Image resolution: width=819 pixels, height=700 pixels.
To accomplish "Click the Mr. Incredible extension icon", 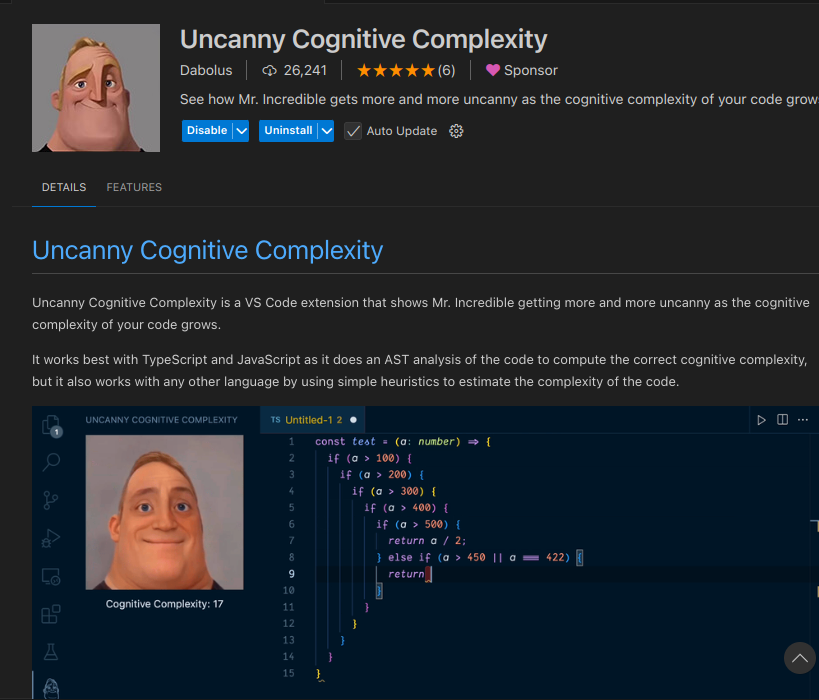I will [96, 88].
